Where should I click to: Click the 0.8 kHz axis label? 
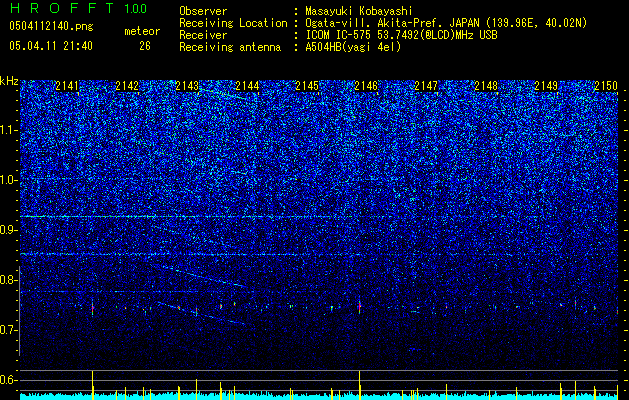[x=9, y=280]
